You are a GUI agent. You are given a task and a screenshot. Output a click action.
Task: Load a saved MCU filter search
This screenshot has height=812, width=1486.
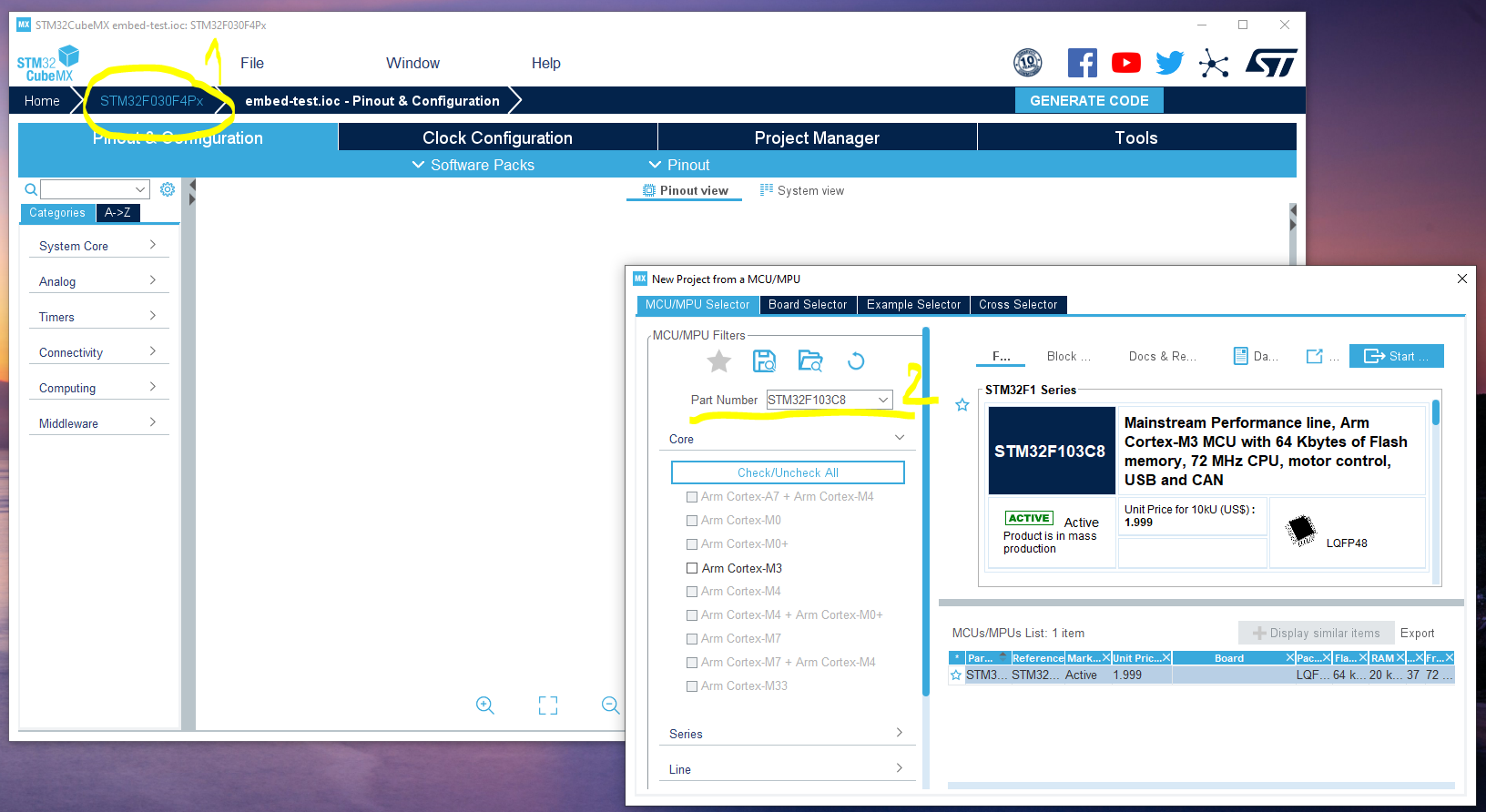pyautogui.click(x=810, y=361)
